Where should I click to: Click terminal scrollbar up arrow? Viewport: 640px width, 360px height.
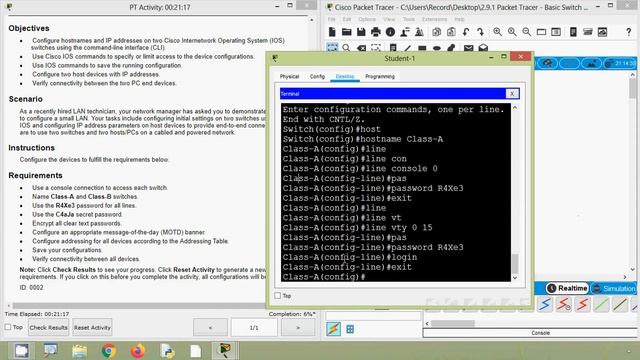(515, 108)
